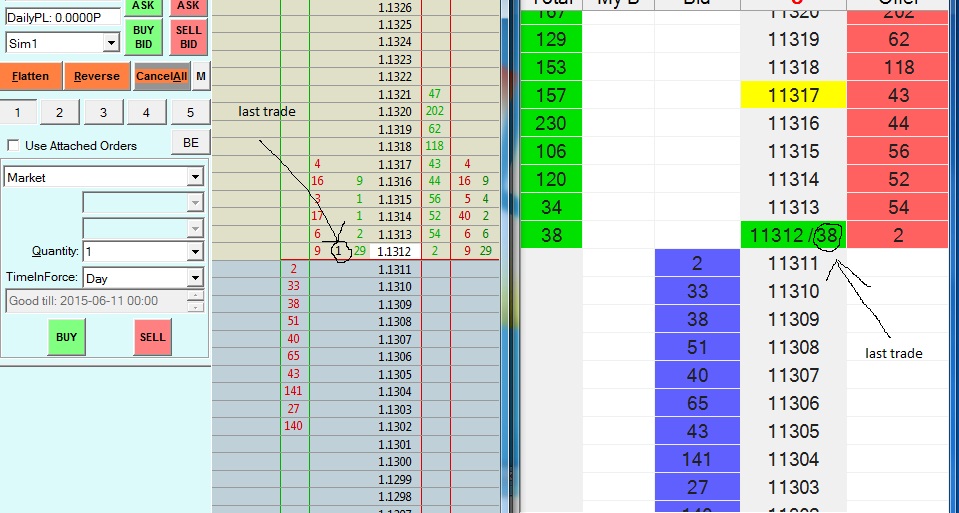Click the red SELL button

pos(152,337)
